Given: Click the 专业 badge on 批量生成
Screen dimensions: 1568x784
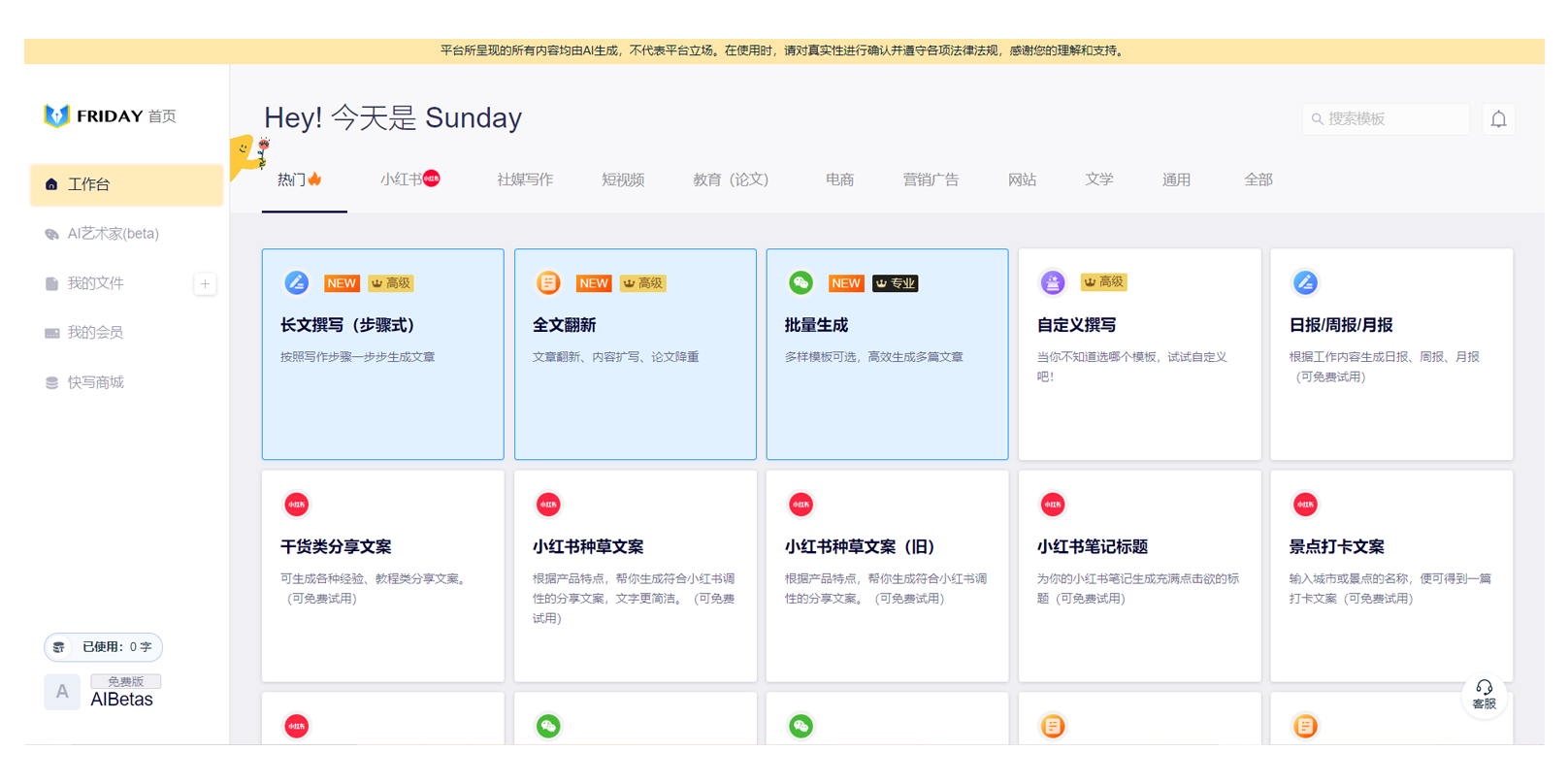Looking at the screenshot, I should (895, 283).
